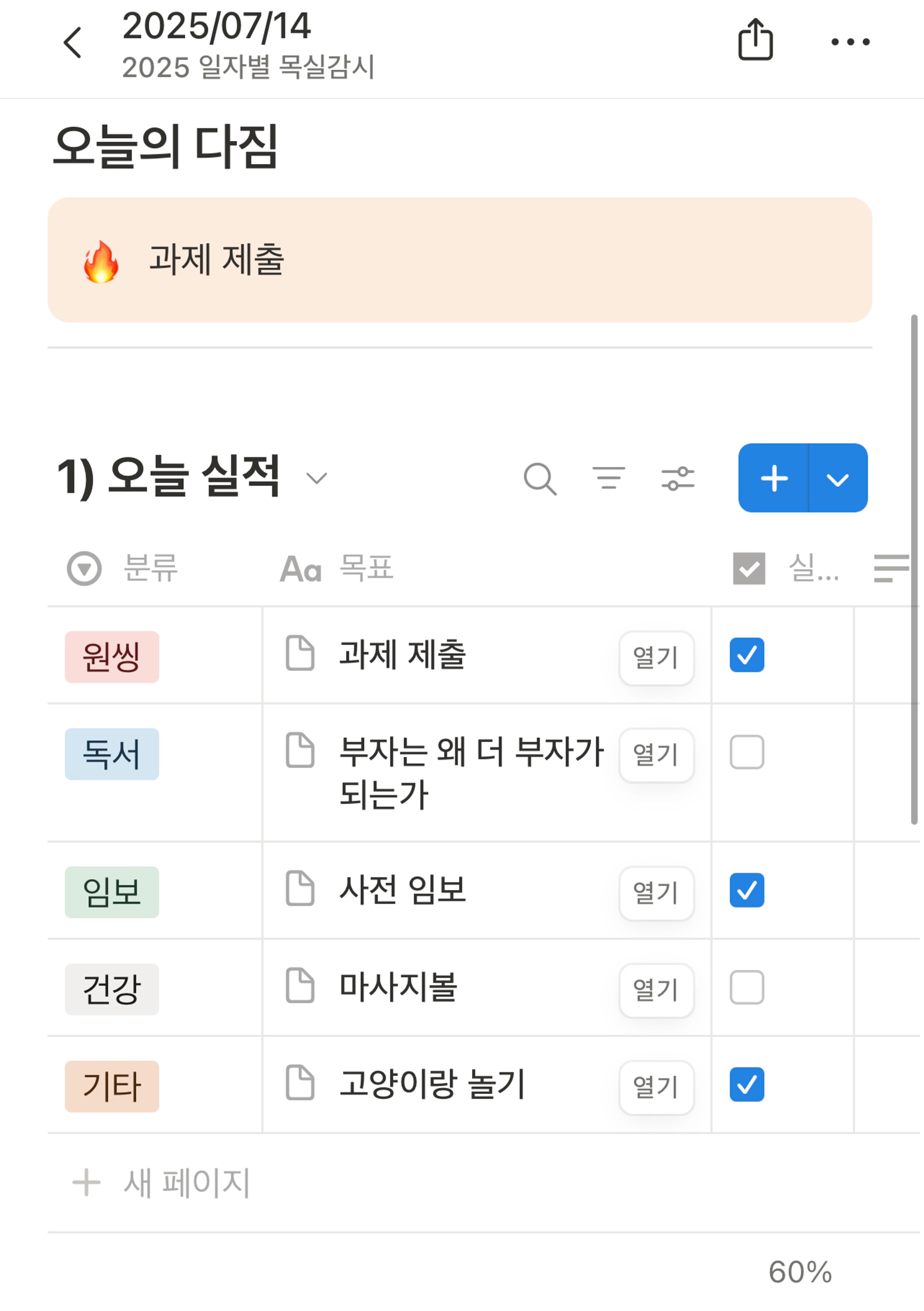924x1311 pixels.
Task: Click the database search magnifier icon
Action: pos(540,479)
